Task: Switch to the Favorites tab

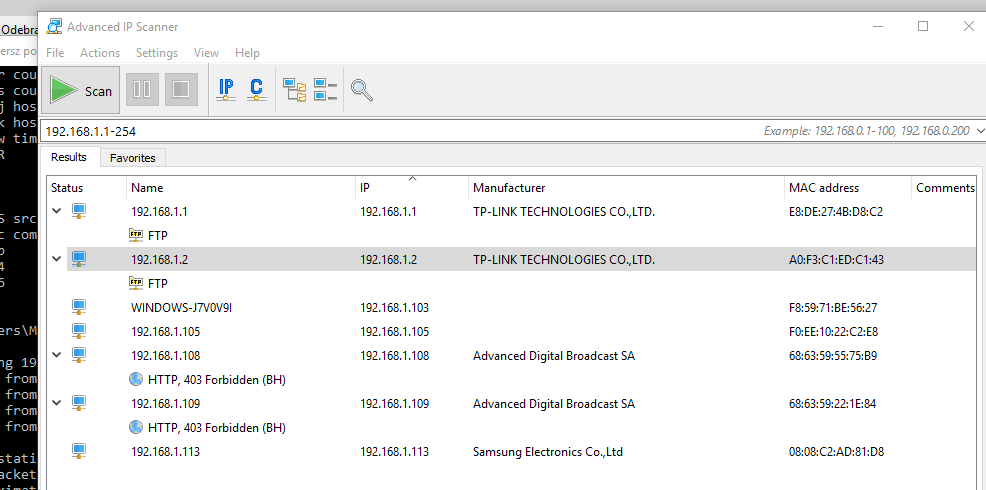Action: pos(133,158)
